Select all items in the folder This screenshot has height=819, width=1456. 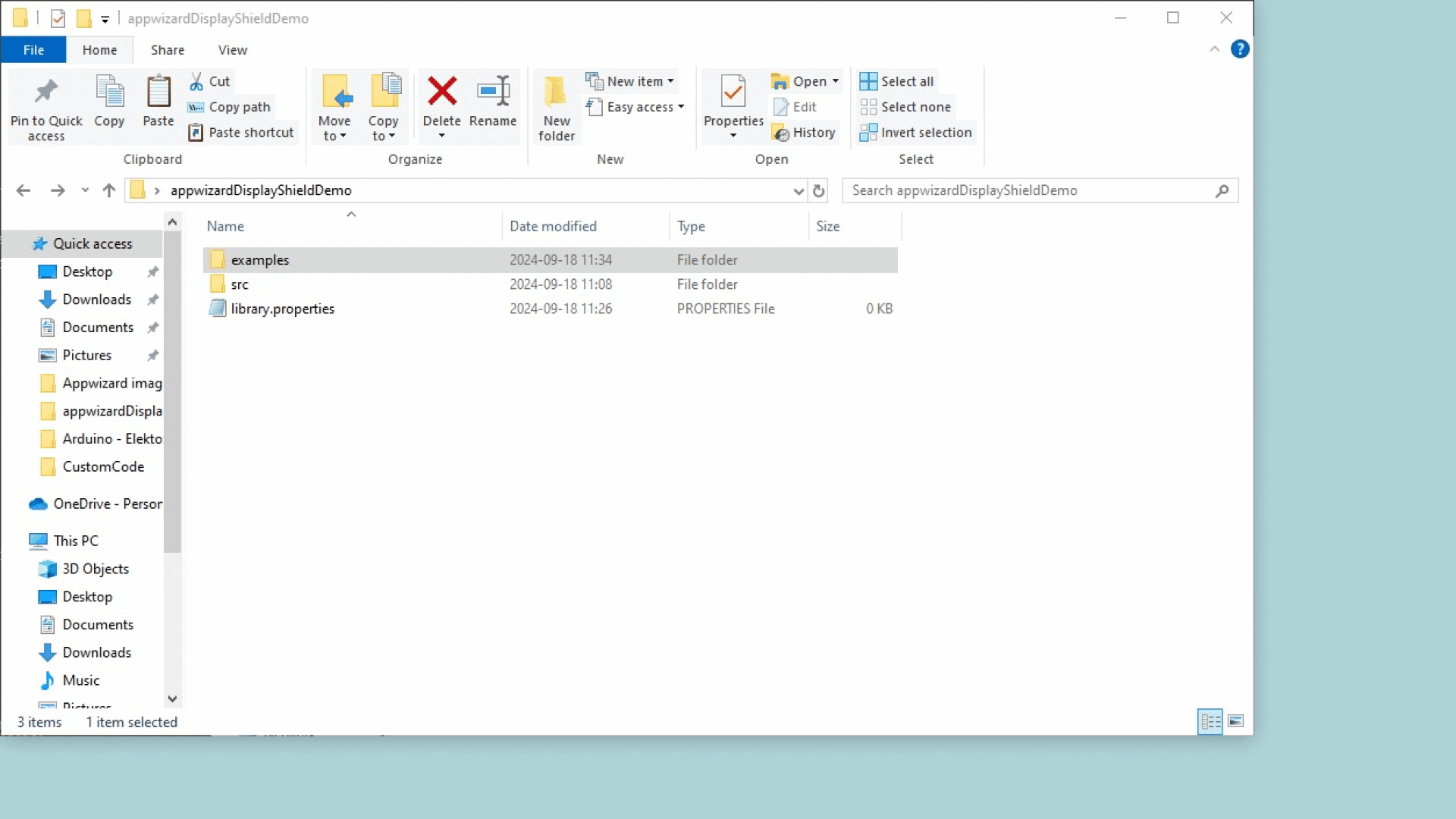click(x=897, y=80)
